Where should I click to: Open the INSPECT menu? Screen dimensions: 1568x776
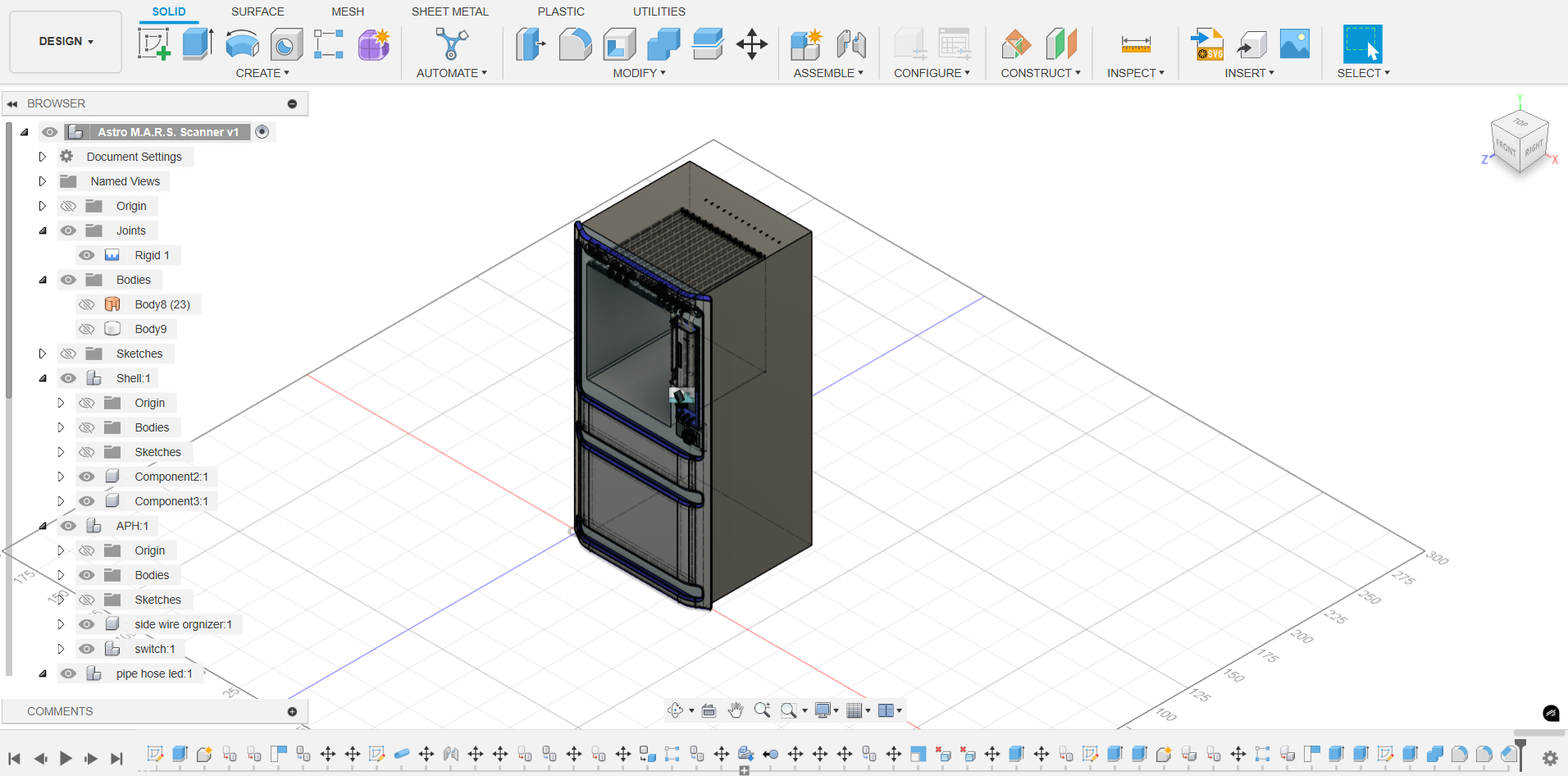point(1136,73)
